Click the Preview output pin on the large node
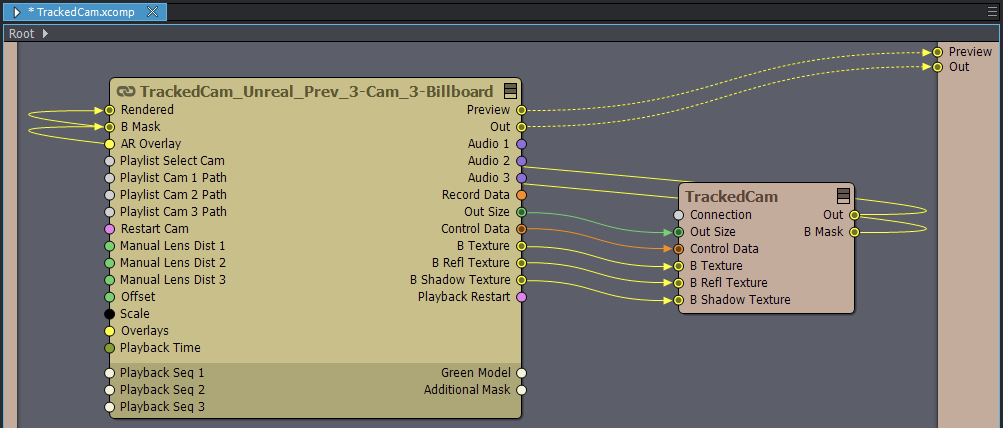This screenshot has height=428, width=1003. 521,110
